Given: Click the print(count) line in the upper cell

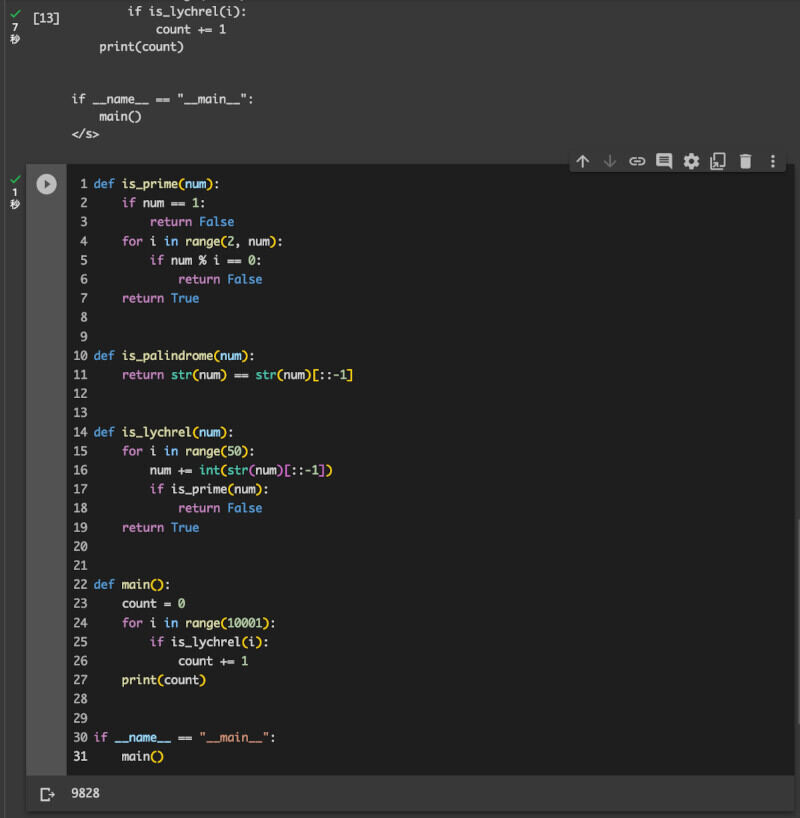Looking at the screenshot, I should [141, 47].
